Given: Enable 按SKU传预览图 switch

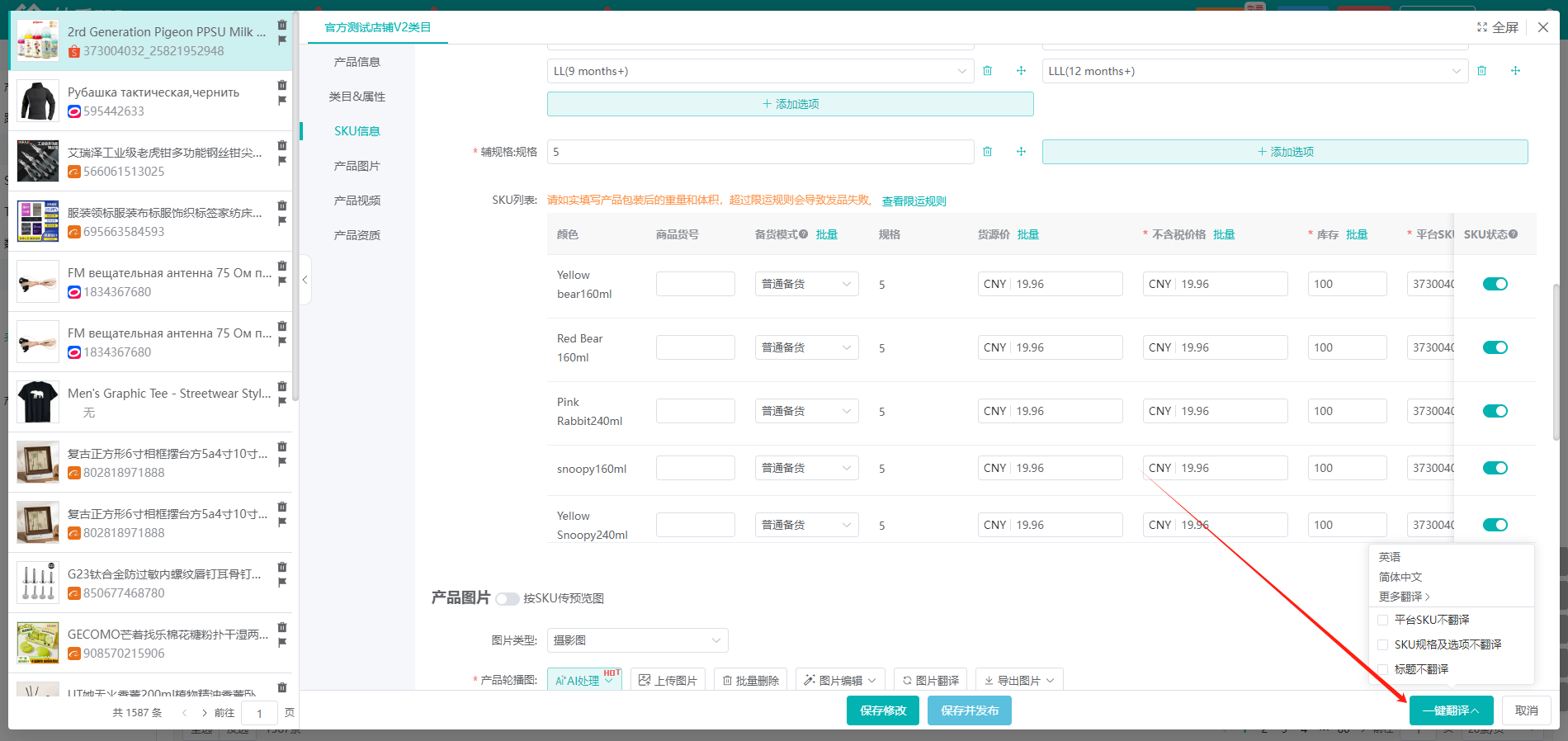Looking at the screenshot, I should (x=507, y=599).
